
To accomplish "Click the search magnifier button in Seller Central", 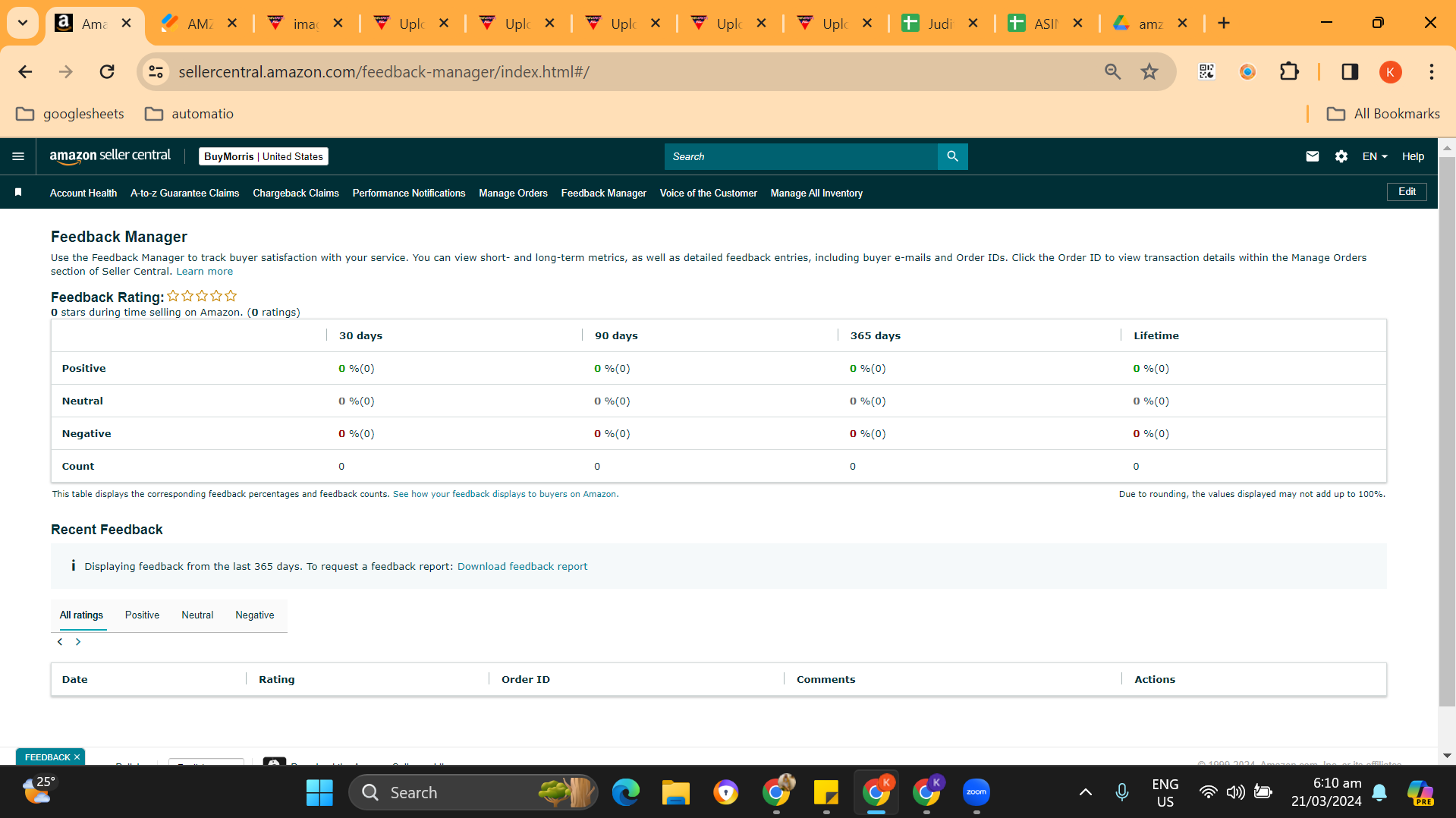I will coord(952,156).
